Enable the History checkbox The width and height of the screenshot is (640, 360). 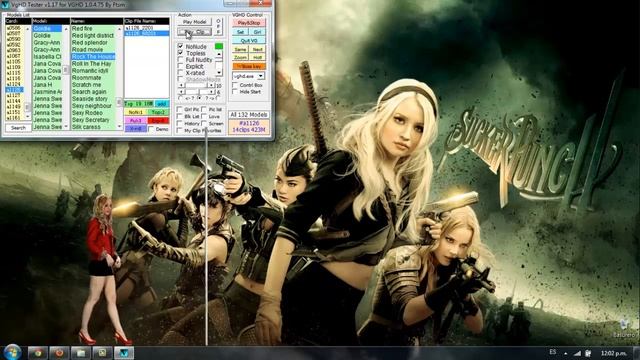[x=179, y=123]
